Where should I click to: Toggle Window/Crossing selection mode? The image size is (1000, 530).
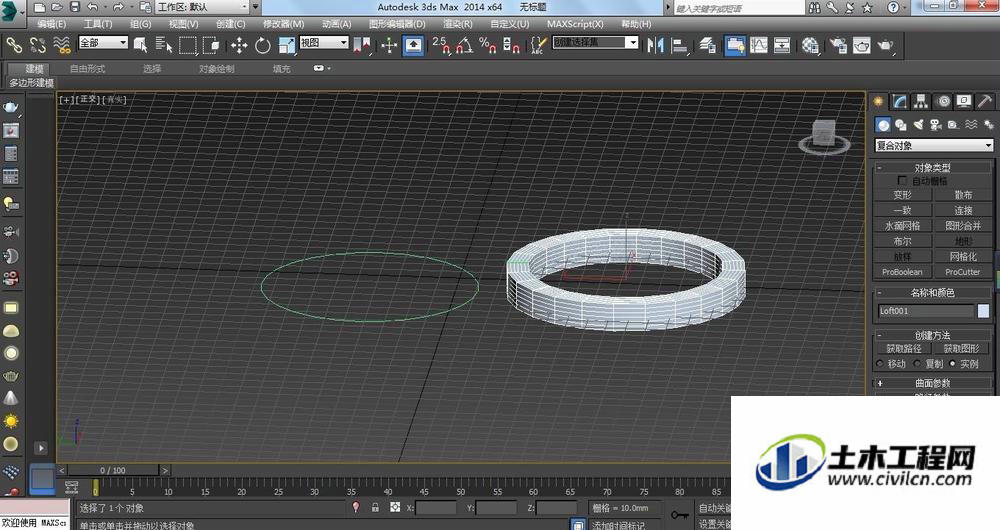[210, 45]
